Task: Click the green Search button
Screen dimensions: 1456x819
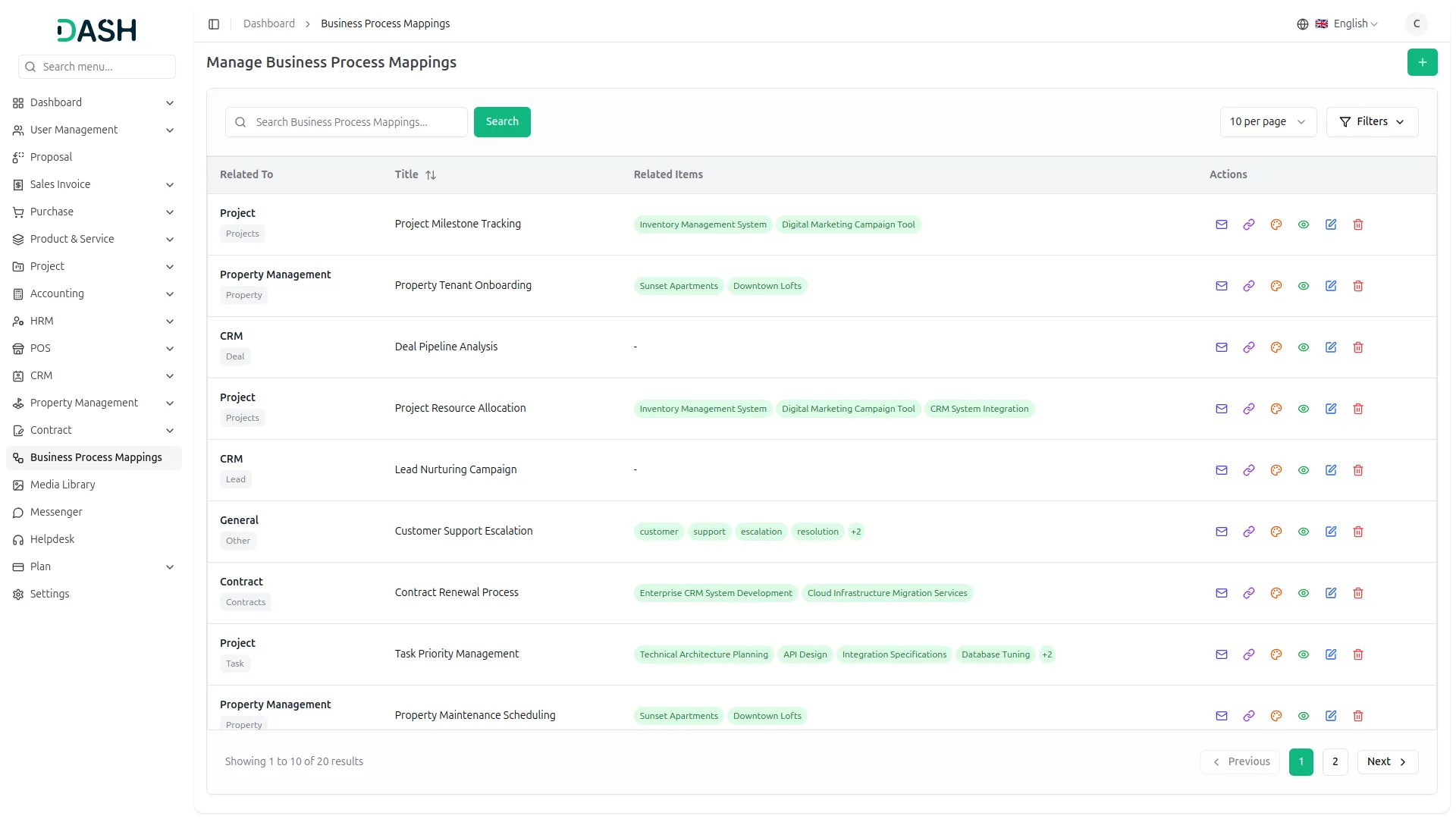Action: 501,122
